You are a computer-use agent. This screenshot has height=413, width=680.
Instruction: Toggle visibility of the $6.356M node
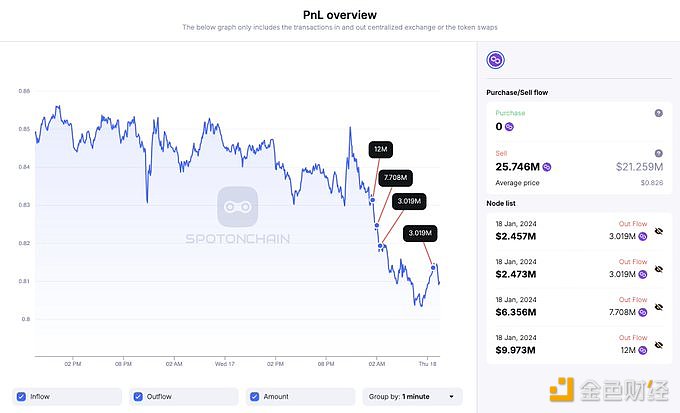(x=658, y=311)
